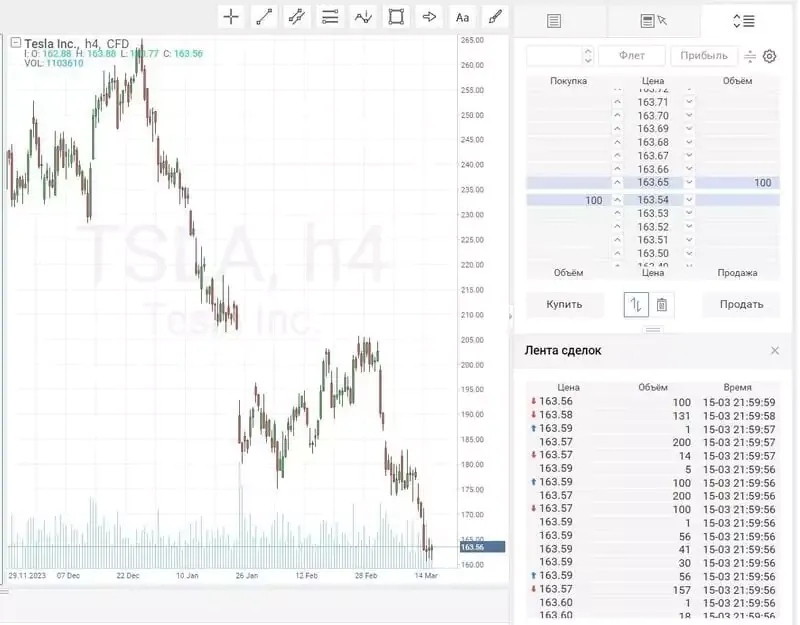Switch to the order book tab
Viewport: 800px width, 625px height.
click(x=744, y=21)
